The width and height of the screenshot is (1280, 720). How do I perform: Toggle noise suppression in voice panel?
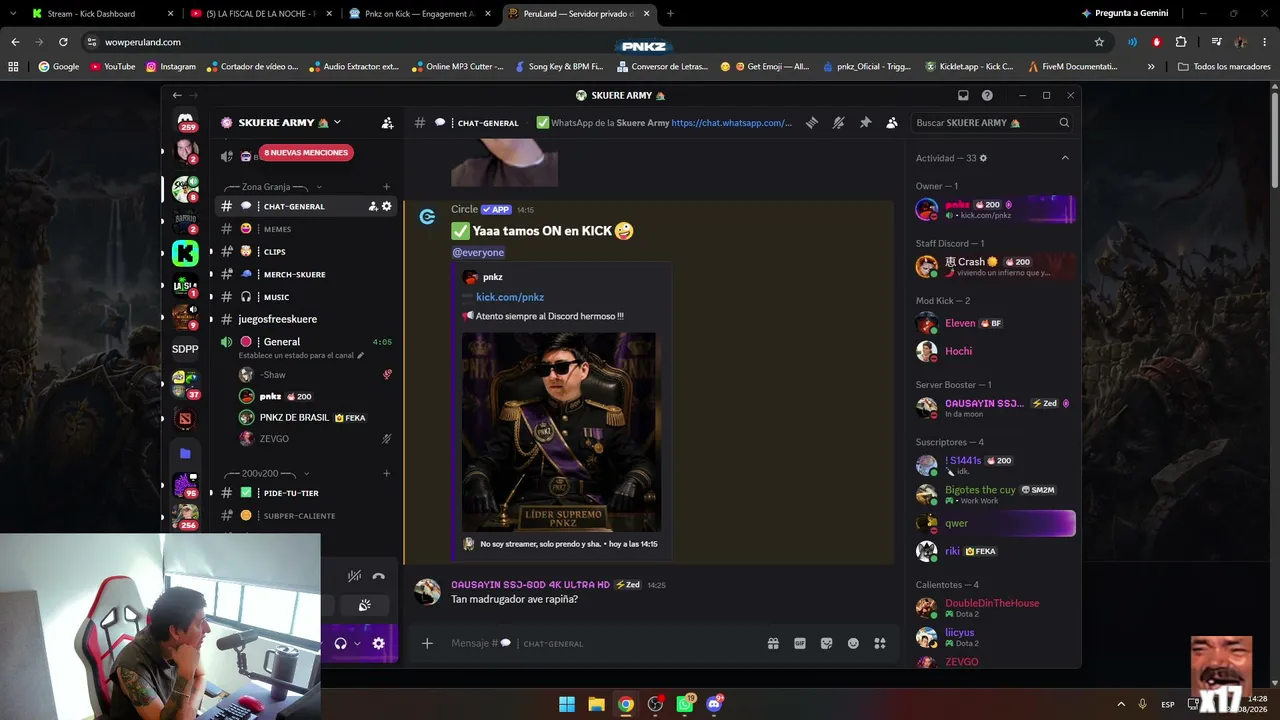click(354, 576)
